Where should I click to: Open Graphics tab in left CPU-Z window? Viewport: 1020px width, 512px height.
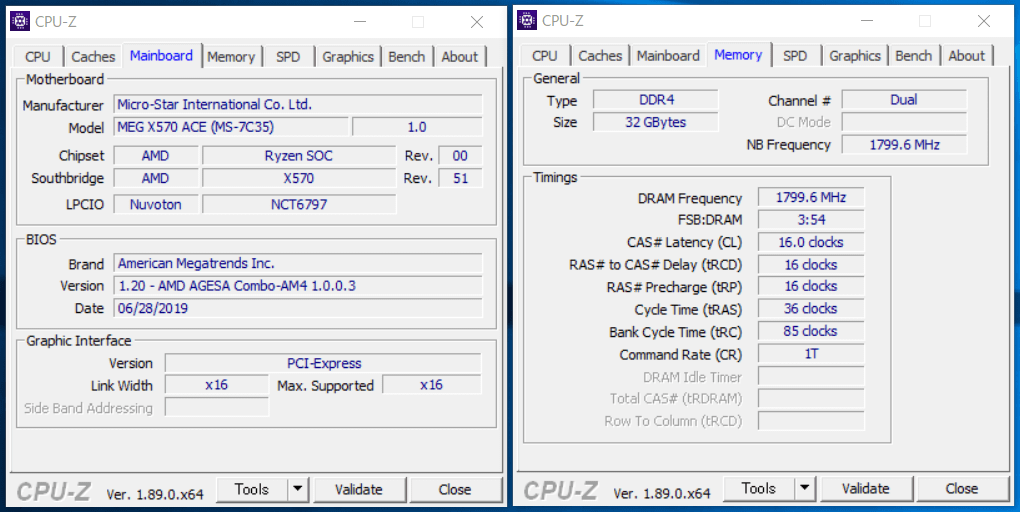[x=348, y=57]
